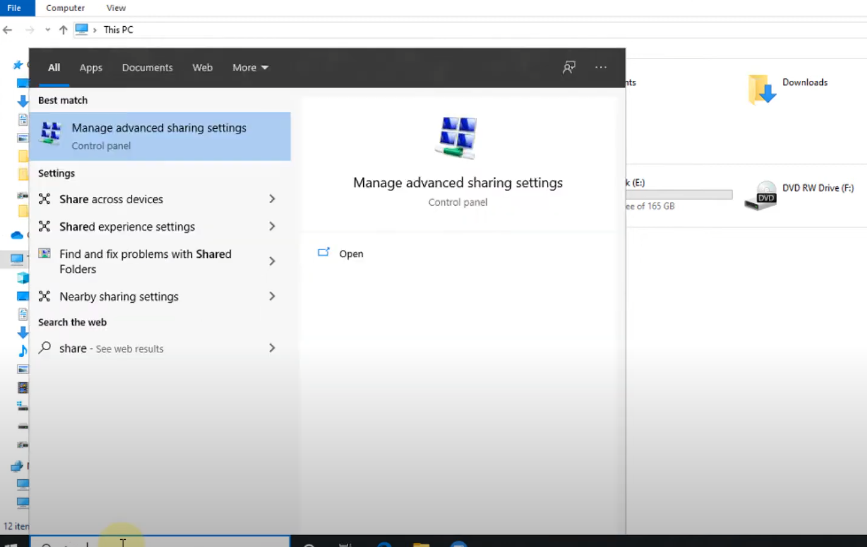Image resolution: width=867 pixels, height=547 pixels.
Task: Open the View ribbon tab
Action: [x=116, y=8]
